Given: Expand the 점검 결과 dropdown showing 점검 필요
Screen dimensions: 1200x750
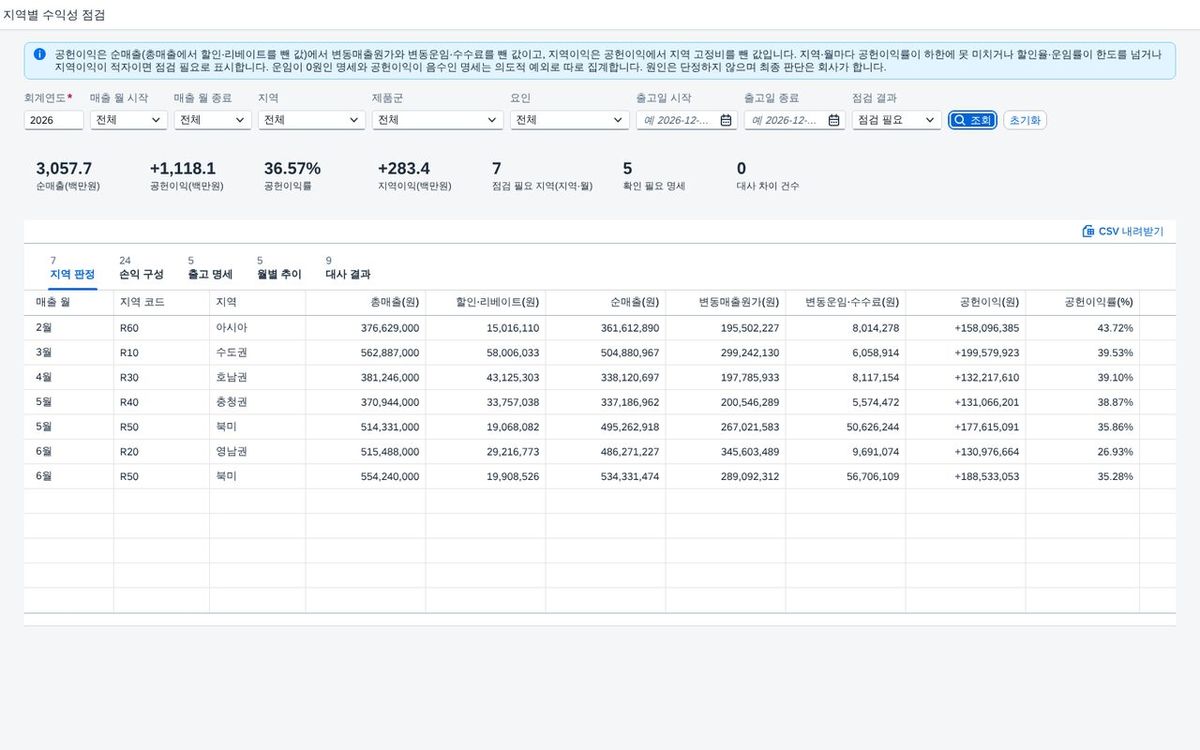Looking at the screenshot, I should tap(897, 120).
